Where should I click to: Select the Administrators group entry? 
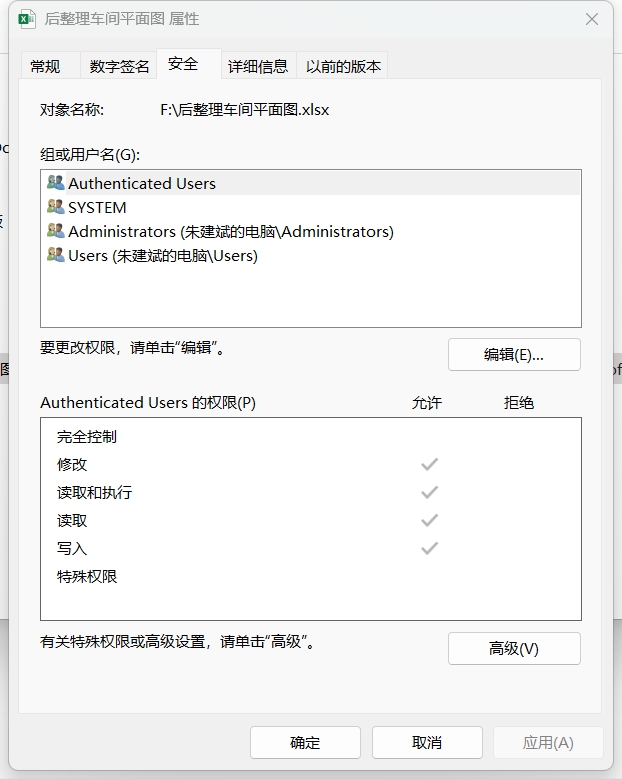click(311, 232)
